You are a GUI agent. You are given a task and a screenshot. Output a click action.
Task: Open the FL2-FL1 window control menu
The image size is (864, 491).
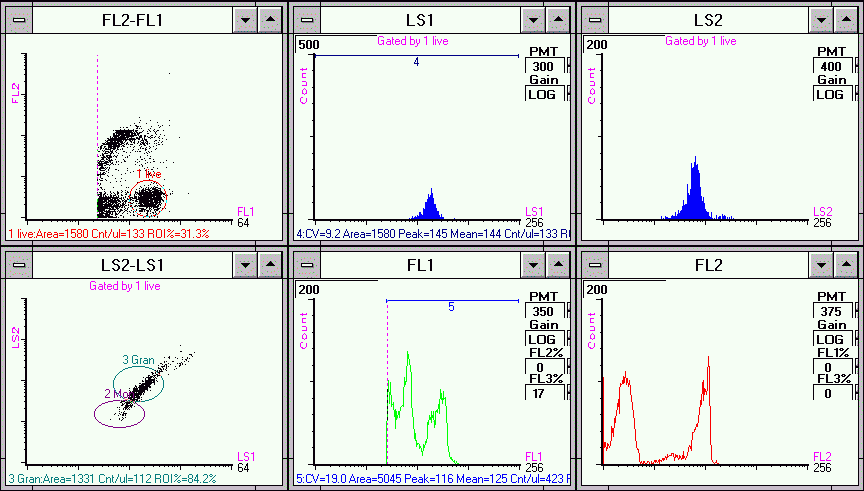19,19
